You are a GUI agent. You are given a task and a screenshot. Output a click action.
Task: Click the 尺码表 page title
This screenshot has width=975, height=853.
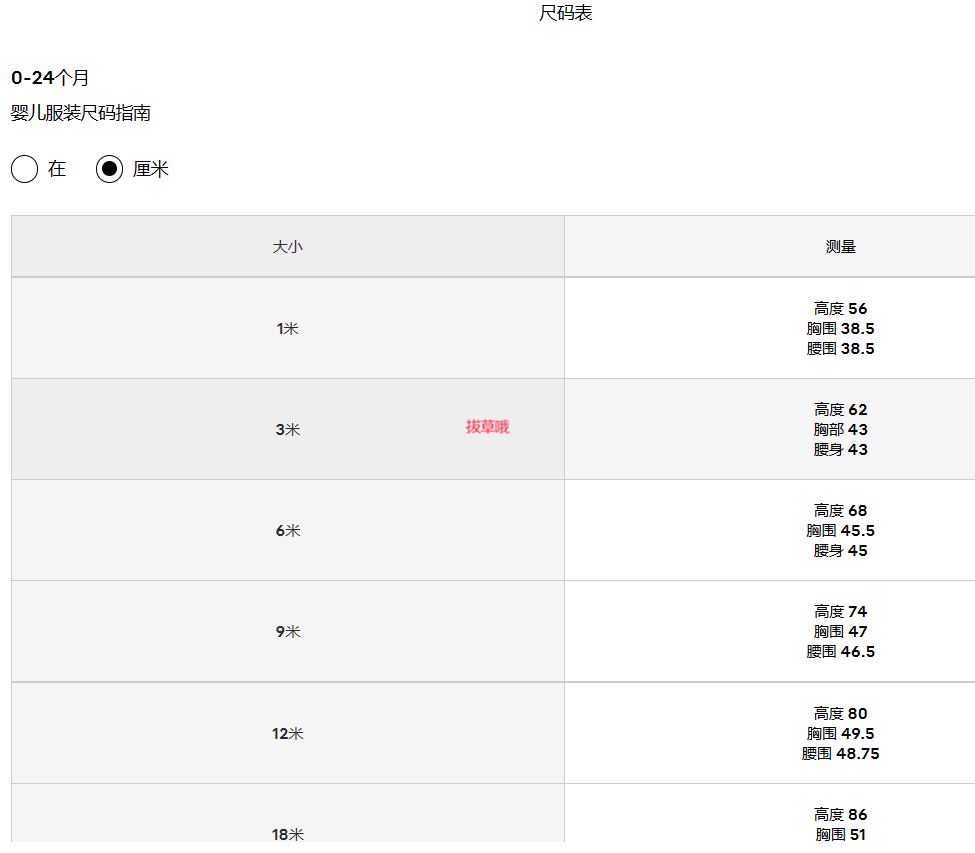pyautogui.click(x=566, y=13)
